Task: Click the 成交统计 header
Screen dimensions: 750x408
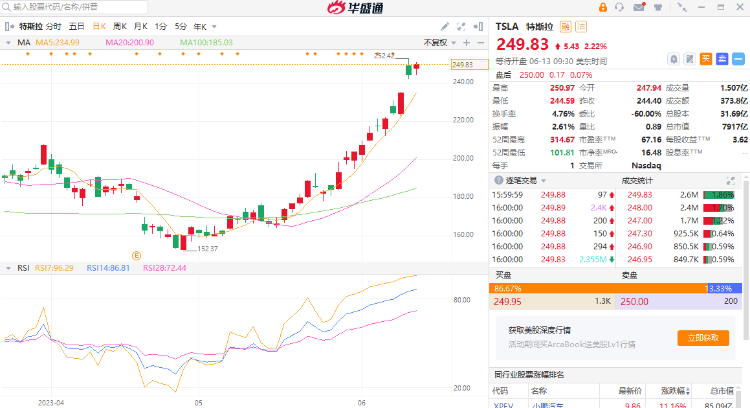Action: tap(637, 181)
